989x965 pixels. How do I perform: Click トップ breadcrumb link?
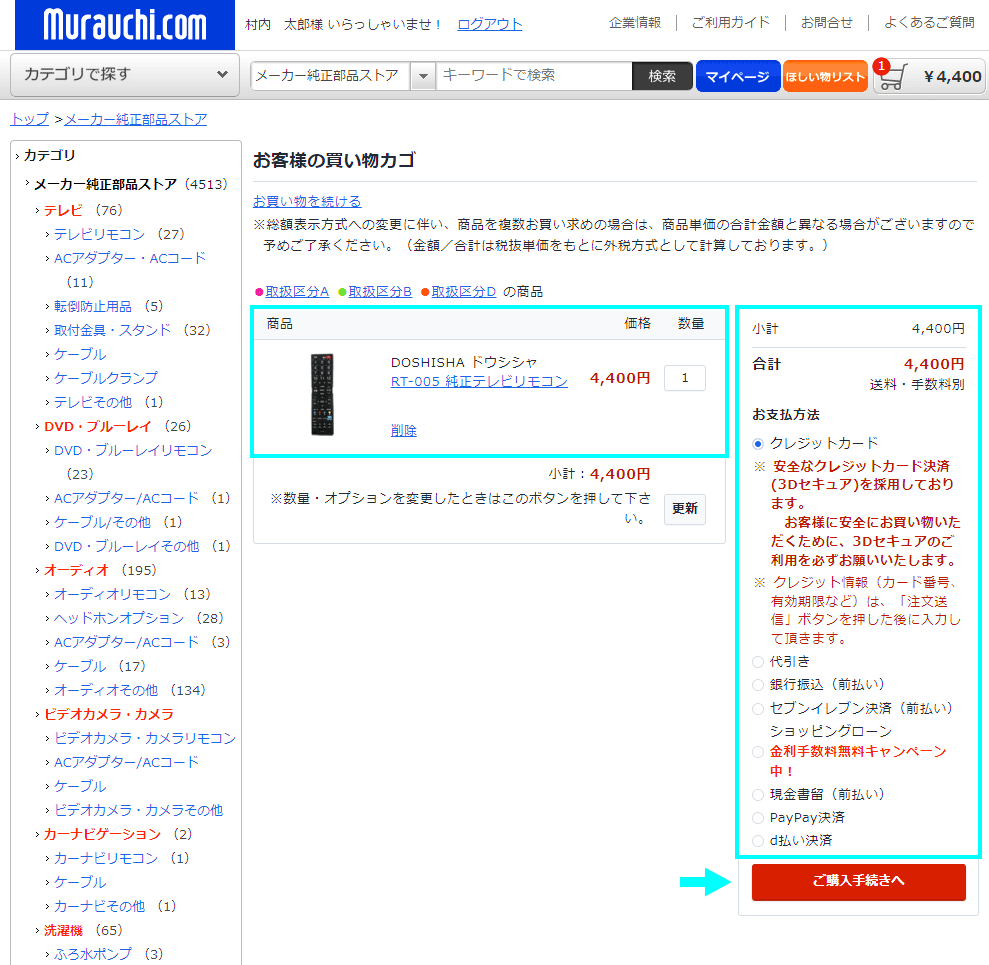(x=30, y=119)
